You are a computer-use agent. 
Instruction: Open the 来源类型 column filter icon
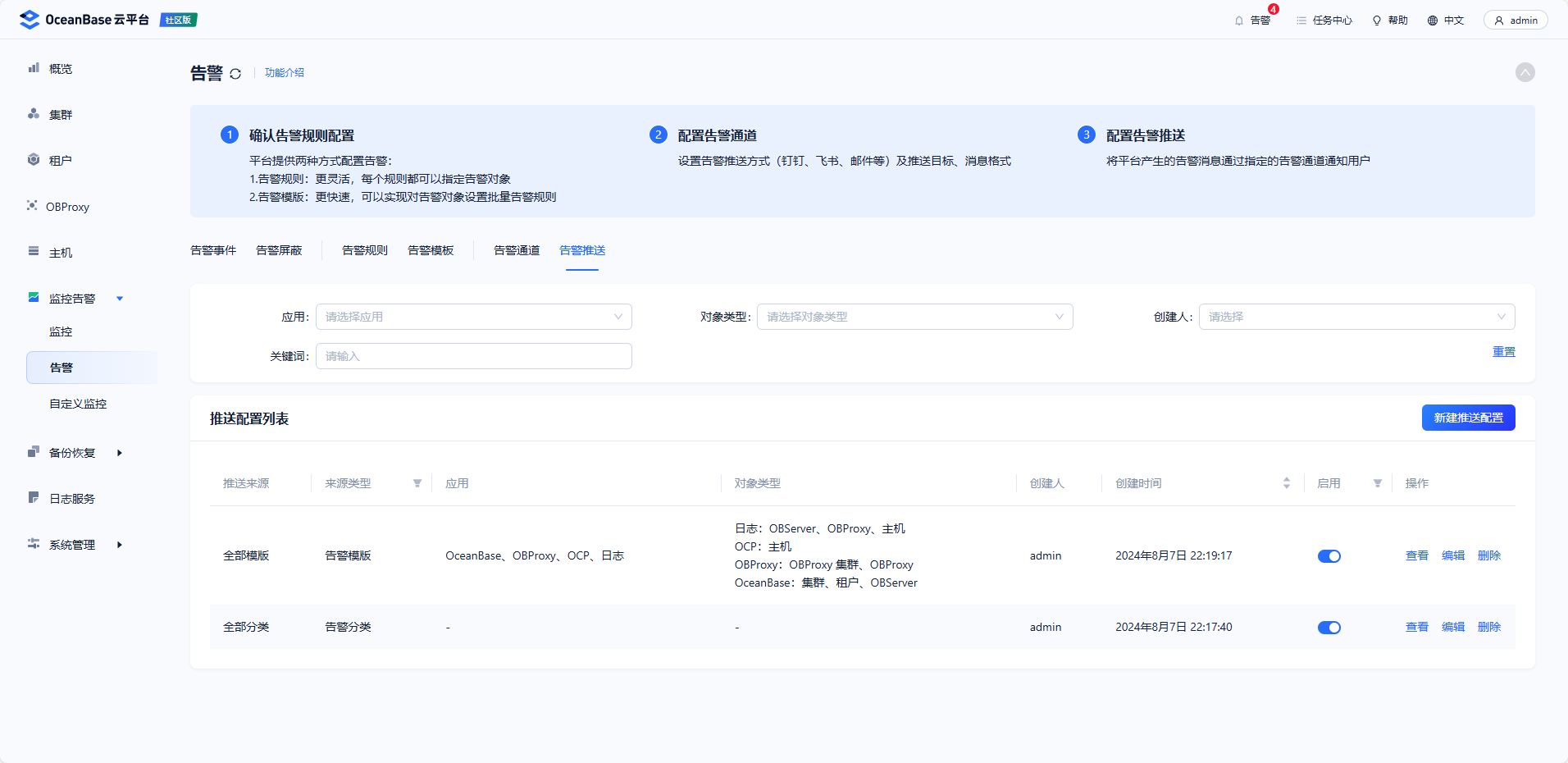pyautogui.click(x=417, y=483)
